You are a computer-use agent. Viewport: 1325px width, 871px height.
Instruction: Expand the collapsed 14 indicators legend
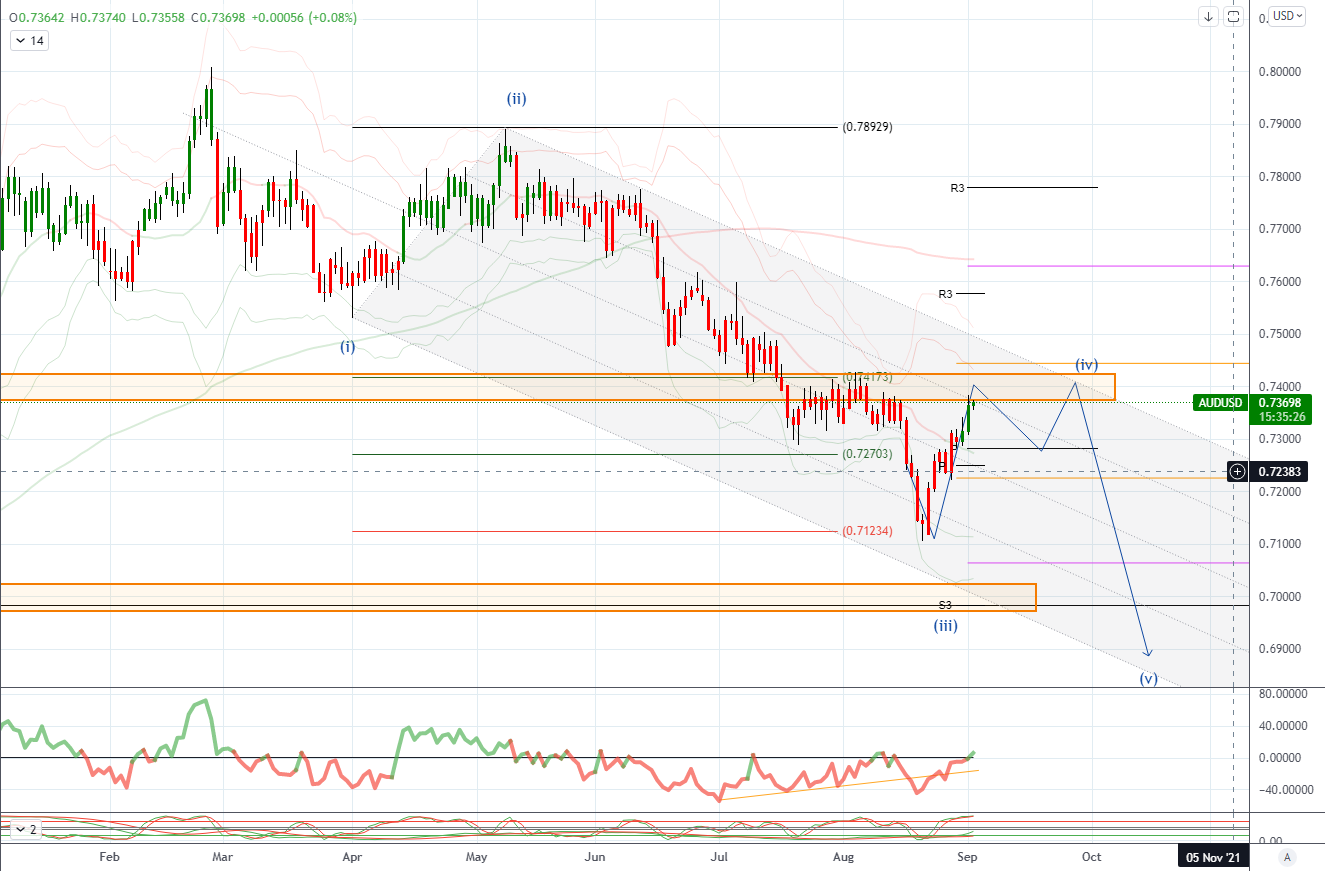point(30,41)
